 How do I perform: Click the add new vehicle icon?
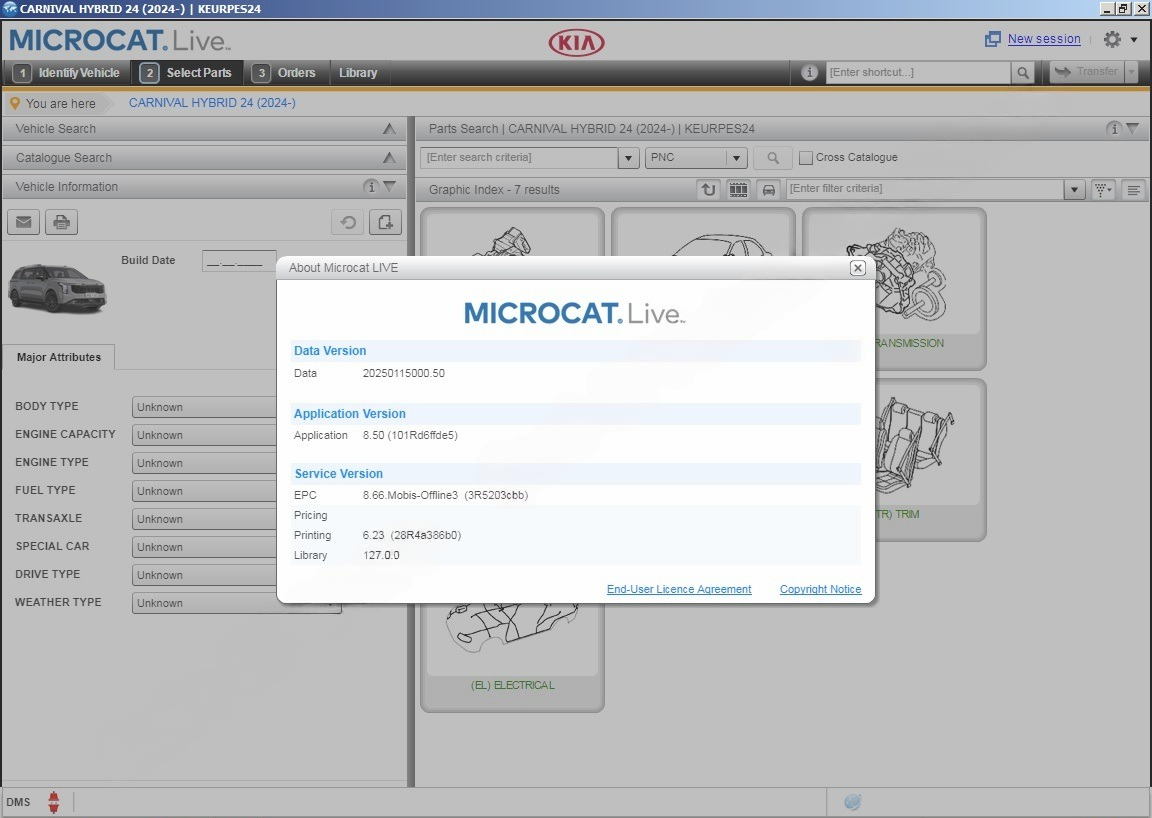(386, 222)
